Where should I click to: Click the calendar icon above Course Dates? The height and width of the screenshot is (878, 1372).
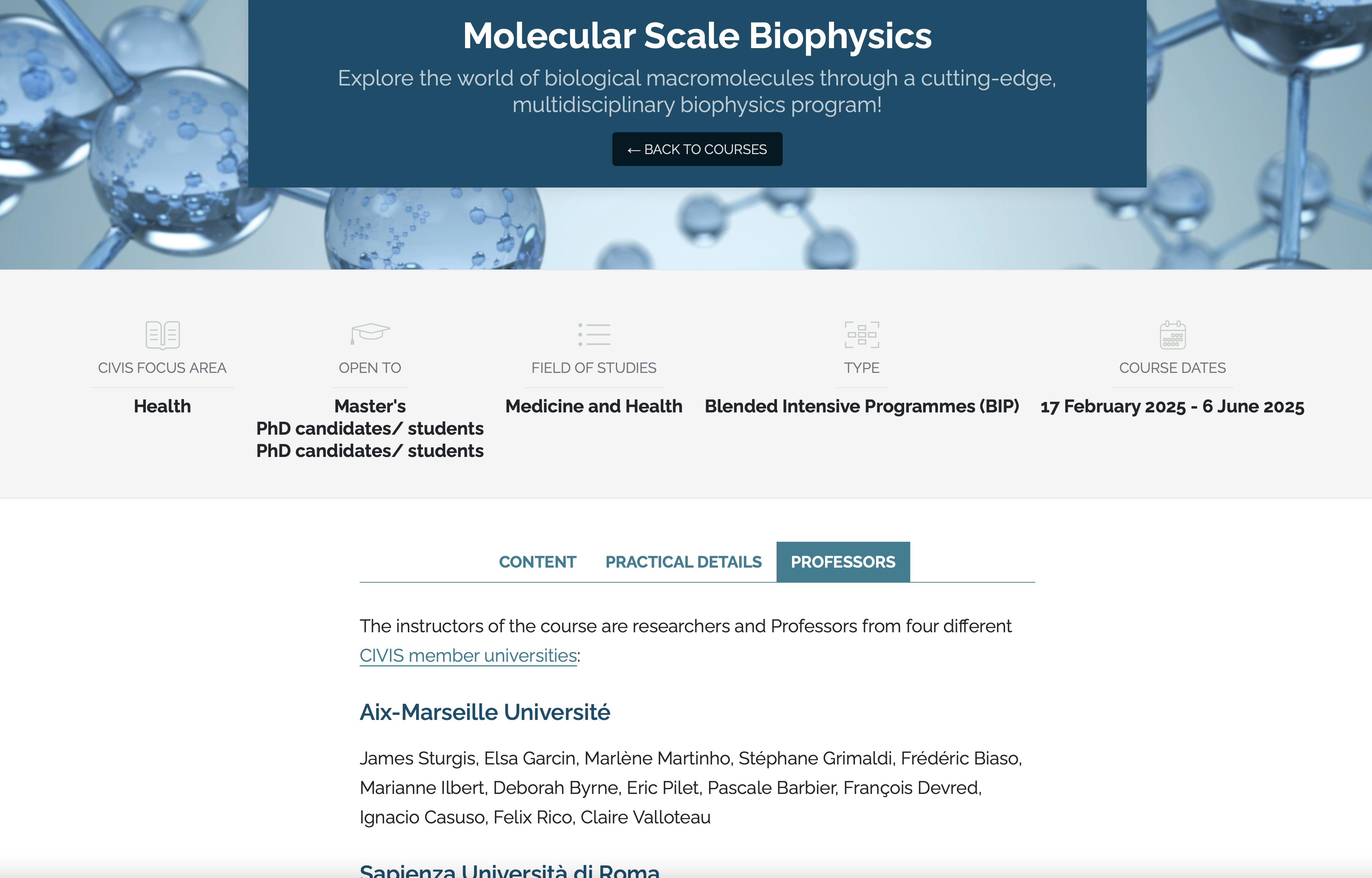point(1173,335)
